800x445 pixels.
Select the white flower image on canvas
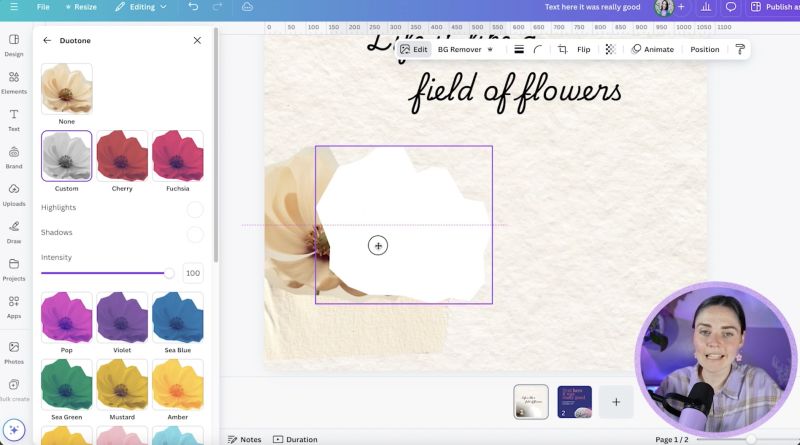point(404,225)
